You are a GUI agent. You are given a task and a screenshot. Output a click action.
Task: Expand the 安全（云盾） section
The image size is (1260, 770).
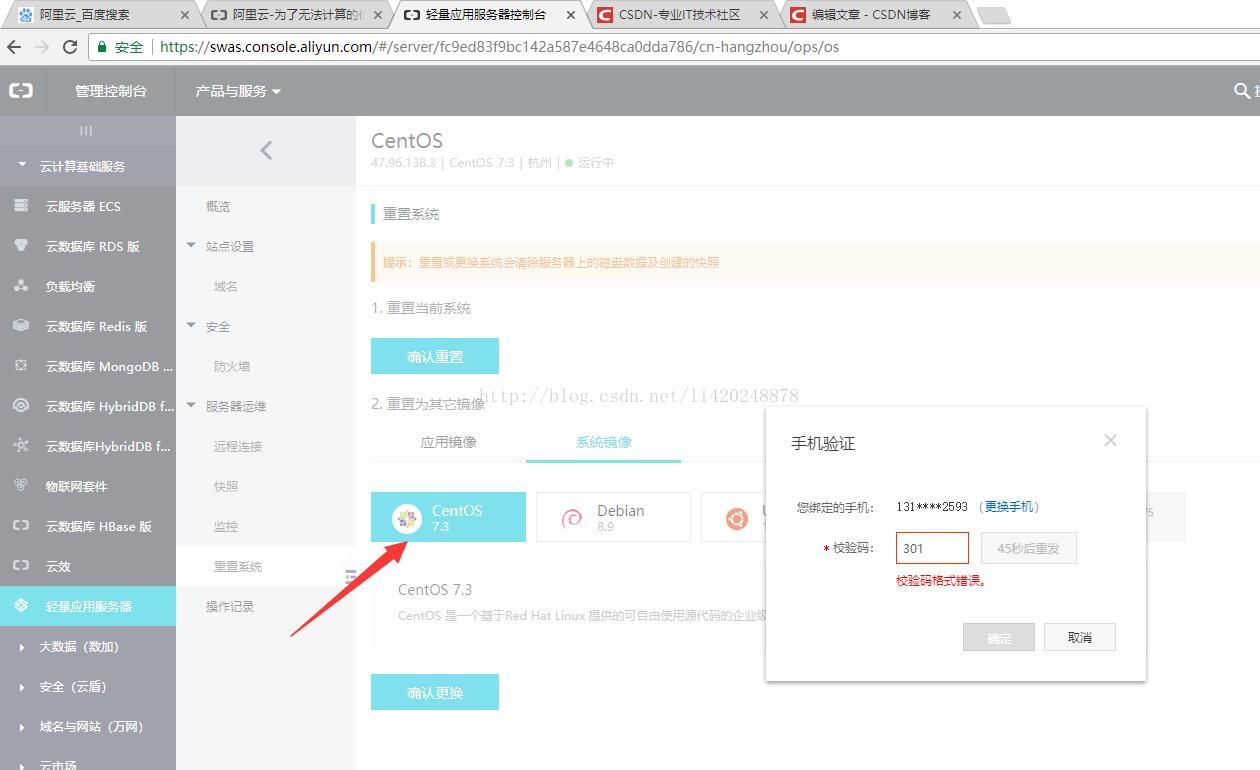(x=22, y=687)
